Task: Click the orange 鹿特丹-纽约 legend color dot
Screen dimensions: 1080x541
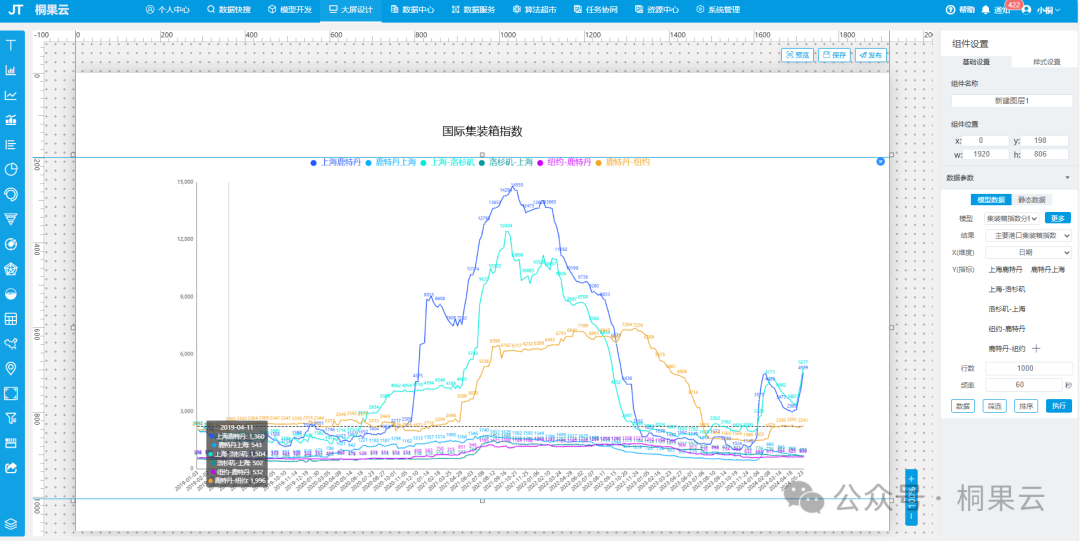Action: click(599, 162)
